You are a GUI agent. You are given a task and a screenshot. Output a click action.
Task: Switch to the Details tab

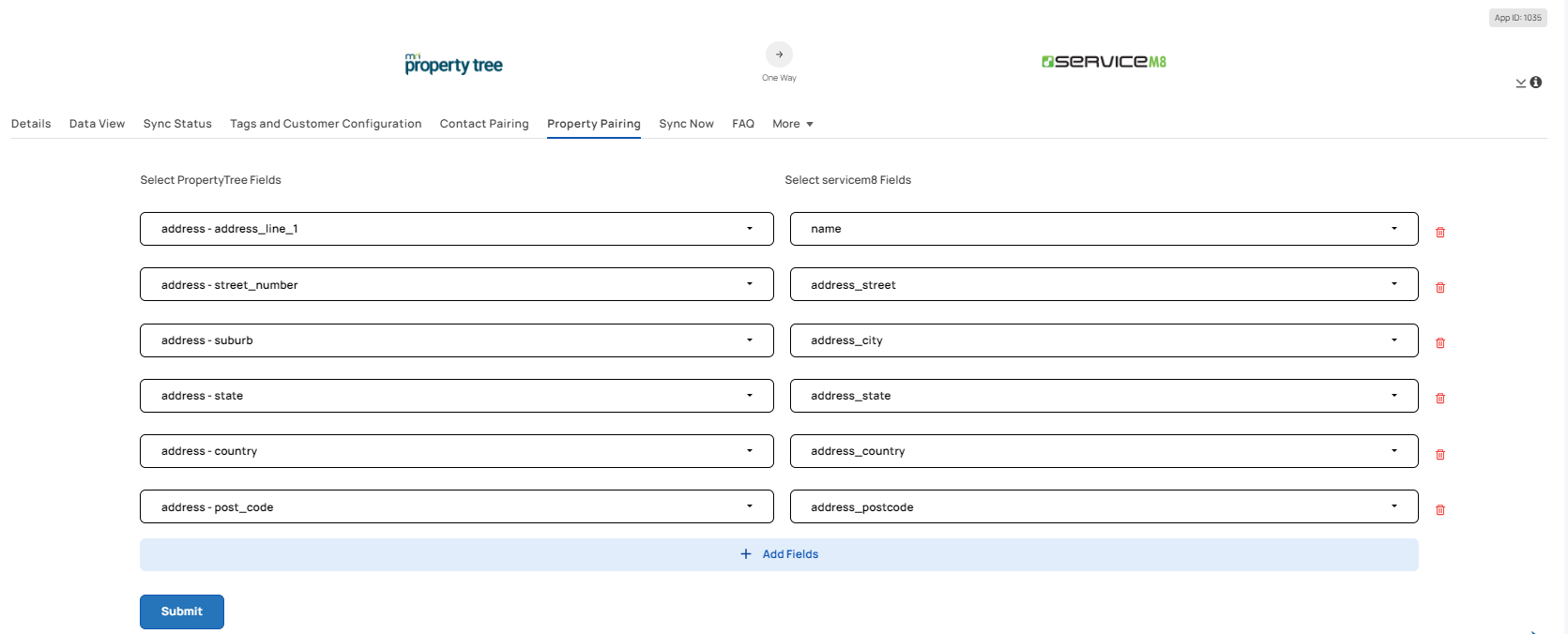tap(31, 124)
